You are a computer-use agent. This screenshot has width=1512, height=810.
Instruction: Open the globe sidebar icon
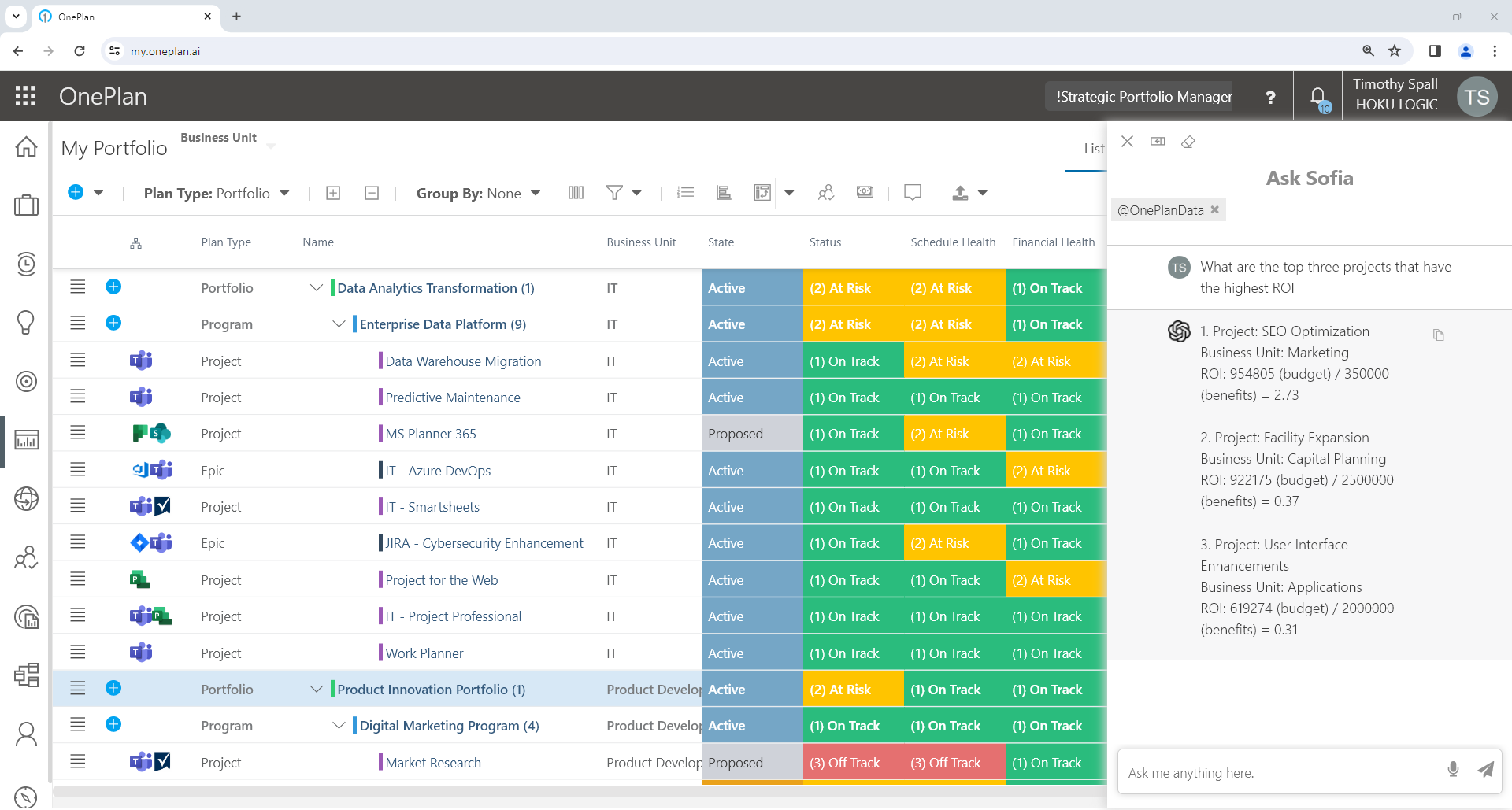click(x=26, y=499)
